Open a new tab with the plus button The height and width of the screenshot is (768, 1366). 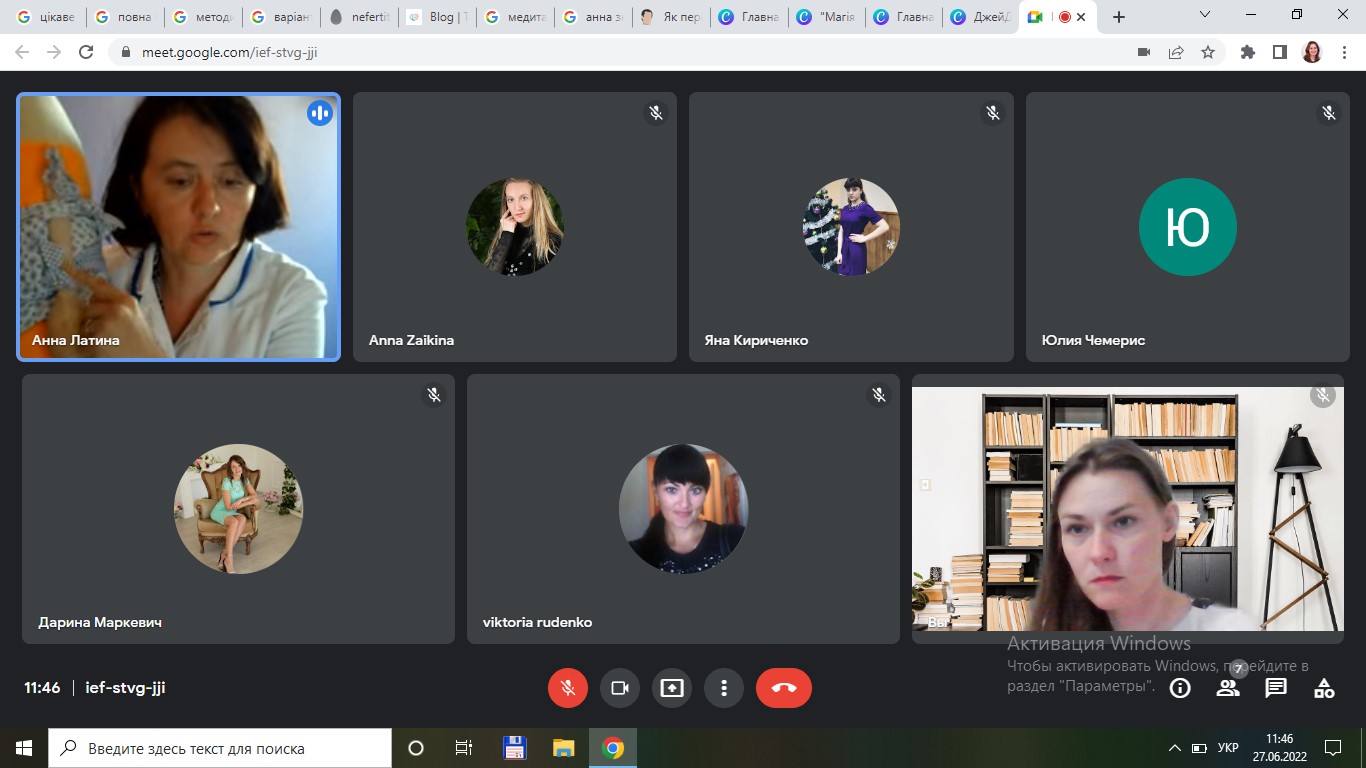[x=1119, y=17]
